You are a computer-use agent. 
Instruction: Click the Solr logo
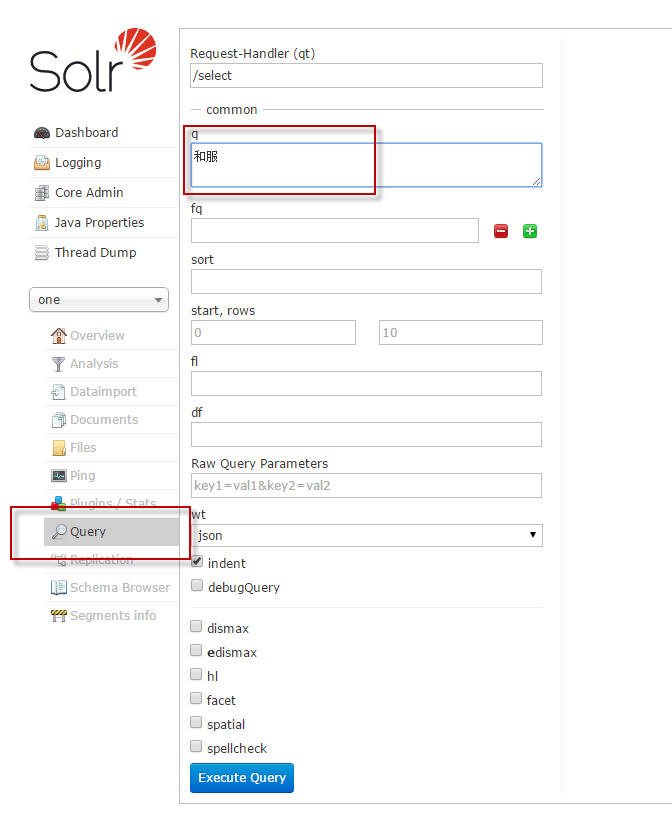click(x=93, y=61)
